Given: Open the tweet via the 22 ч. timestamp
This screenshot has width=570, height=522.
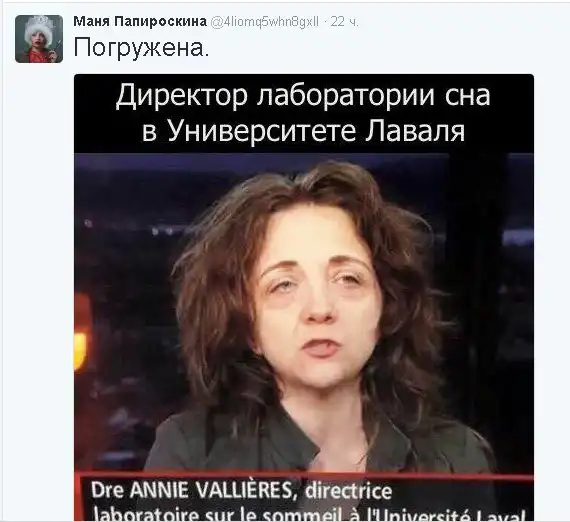Looking at the screenshot, I should pyautogui.click(x=345, y=22).
